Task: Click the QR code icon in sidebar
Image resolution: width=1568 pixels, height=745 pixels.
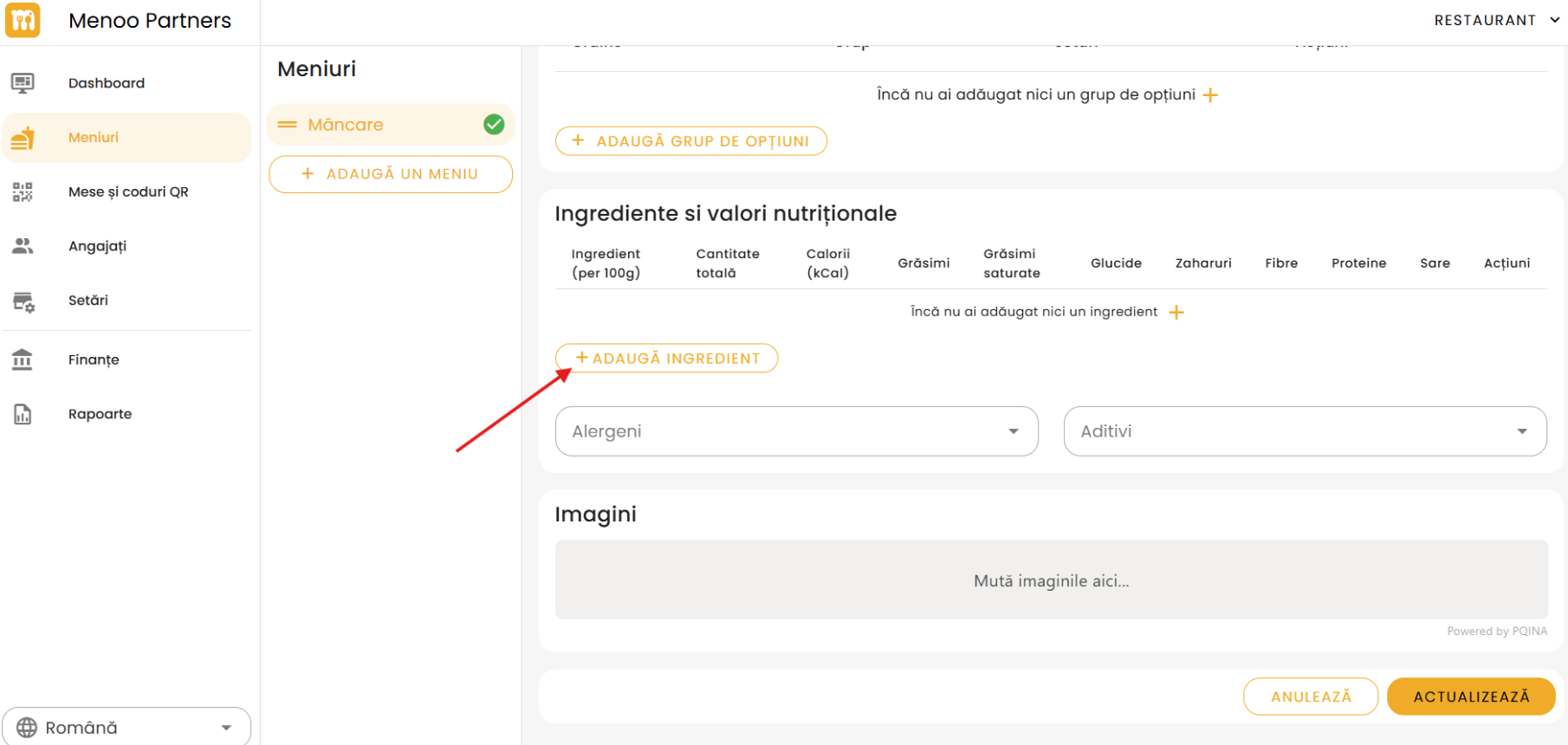Action: [x=23, y=191]
